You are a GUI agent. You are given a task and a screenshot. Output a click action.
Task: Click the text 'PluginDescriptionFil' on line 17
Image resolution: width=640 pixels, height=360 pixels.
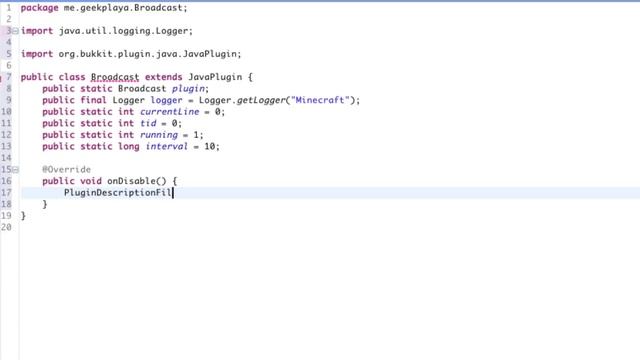coord(118,193)
